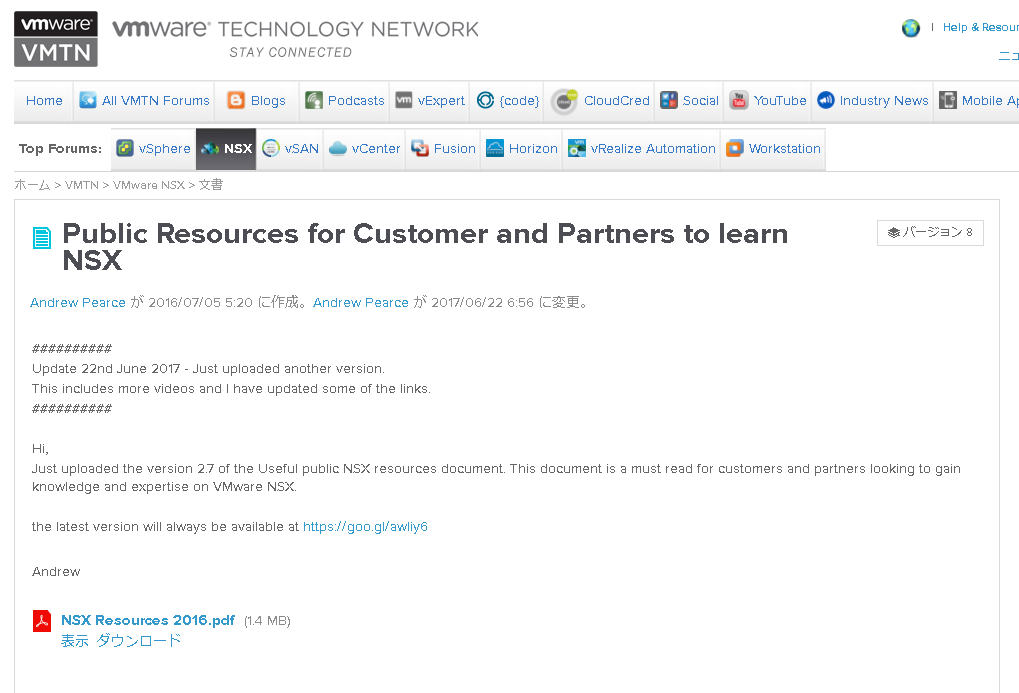Screen dimensions: 1019x693
Task: Click the red PDF attachment icon
Action: [42, 621]
